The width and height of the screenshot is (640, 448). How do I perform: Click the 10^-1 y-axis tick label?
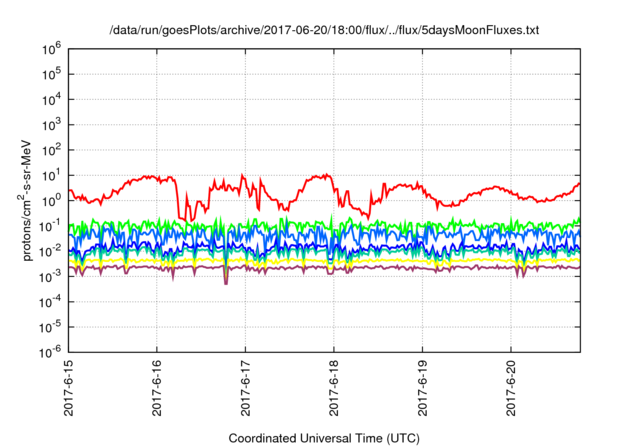(x=50, y=226)
